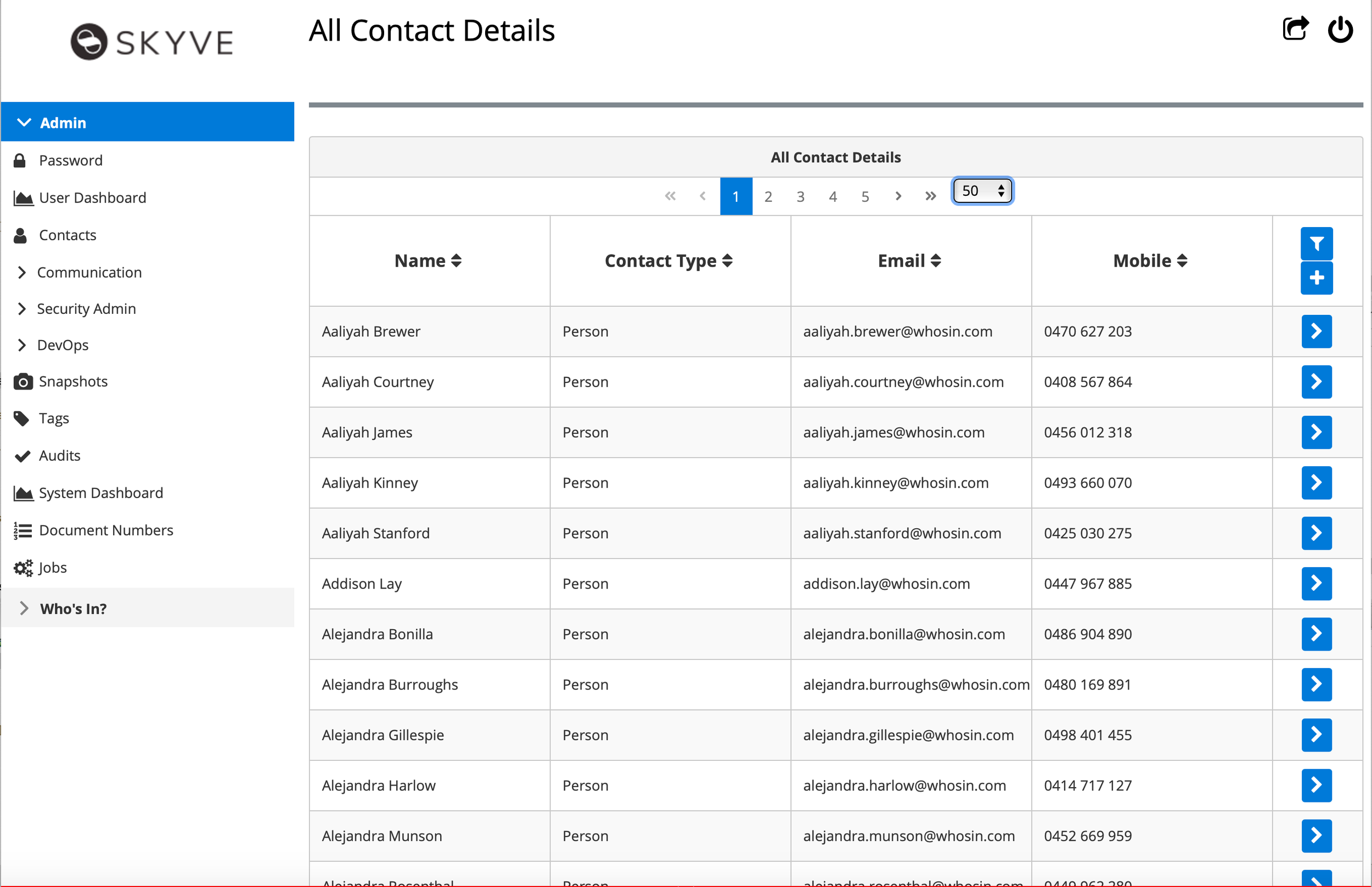Open Jobs gears menu item
This screenshot has height=887, width=1372.
click(x=52, y=567)
